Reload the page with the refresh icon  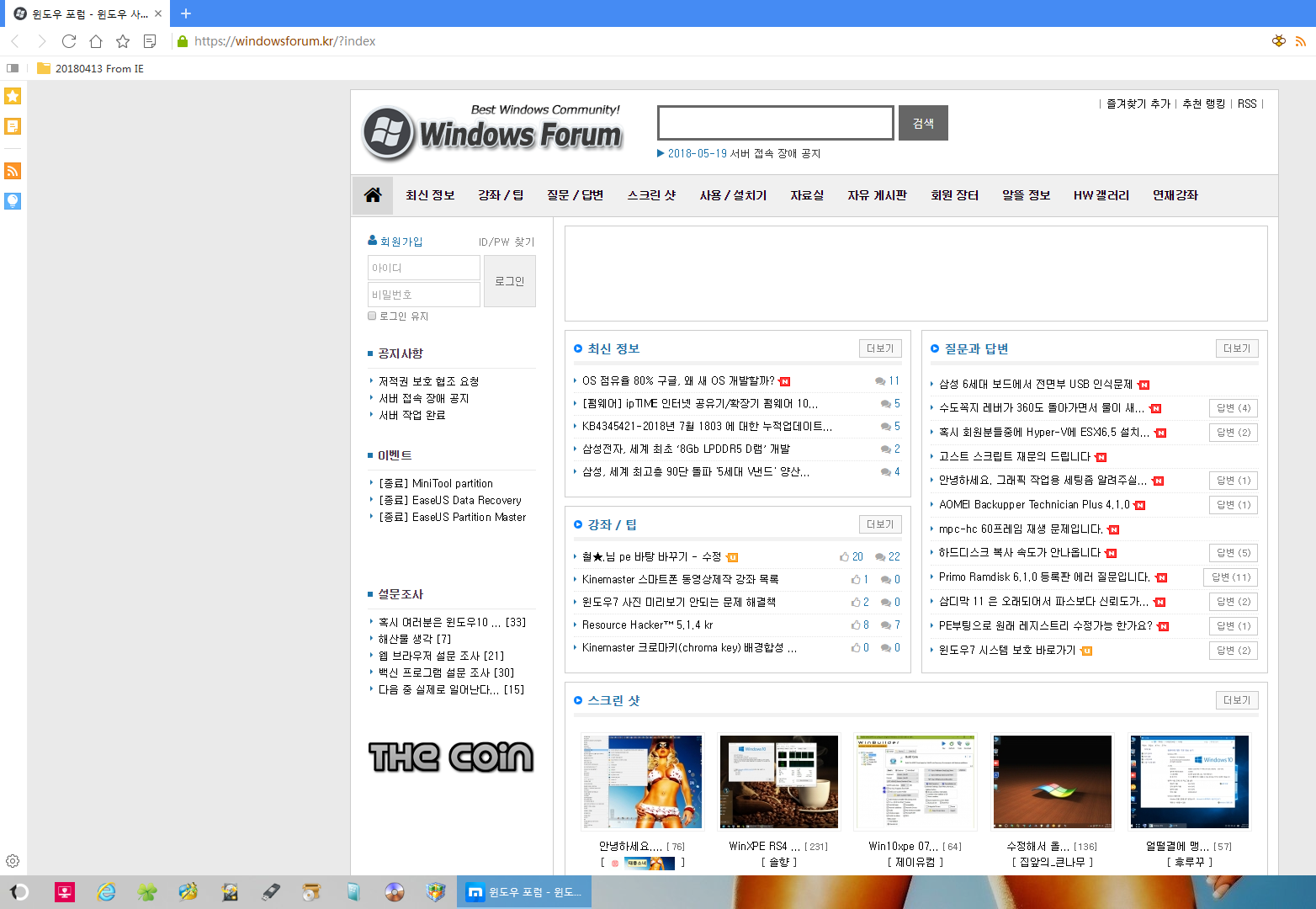click(69, 41)
